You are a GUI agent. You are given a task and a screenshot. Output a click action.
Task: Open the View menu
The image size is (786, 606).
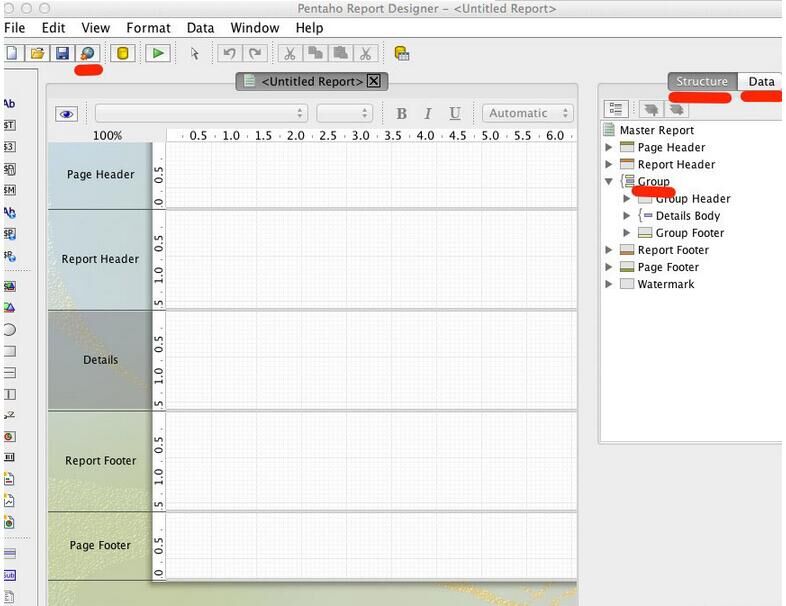pyautogui.click(x=95, y=28)
